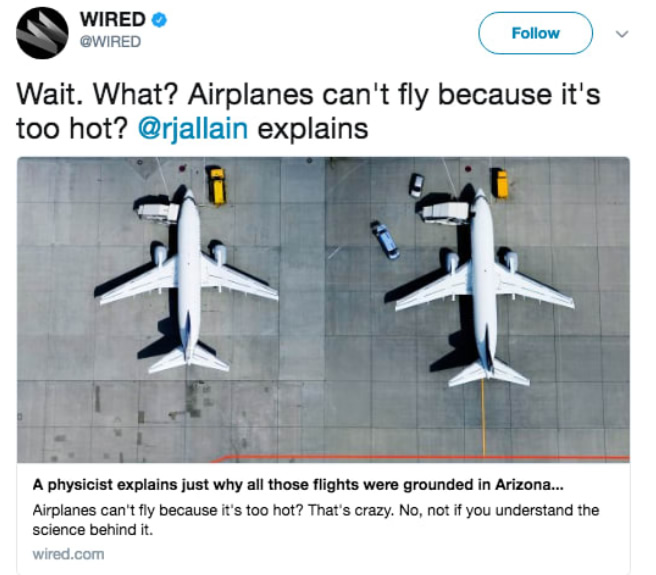Click the jet bridge attached to right airplane

(x=446, y=212)
